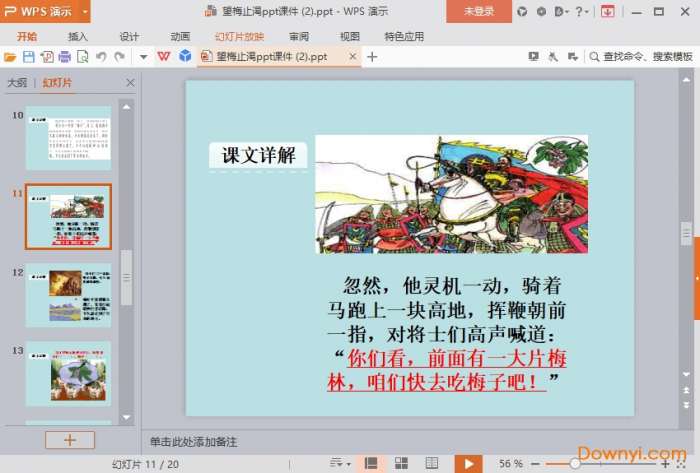Print the presentation using the printer icon
Screen dimensions: 700x473
tap(65, 57)
